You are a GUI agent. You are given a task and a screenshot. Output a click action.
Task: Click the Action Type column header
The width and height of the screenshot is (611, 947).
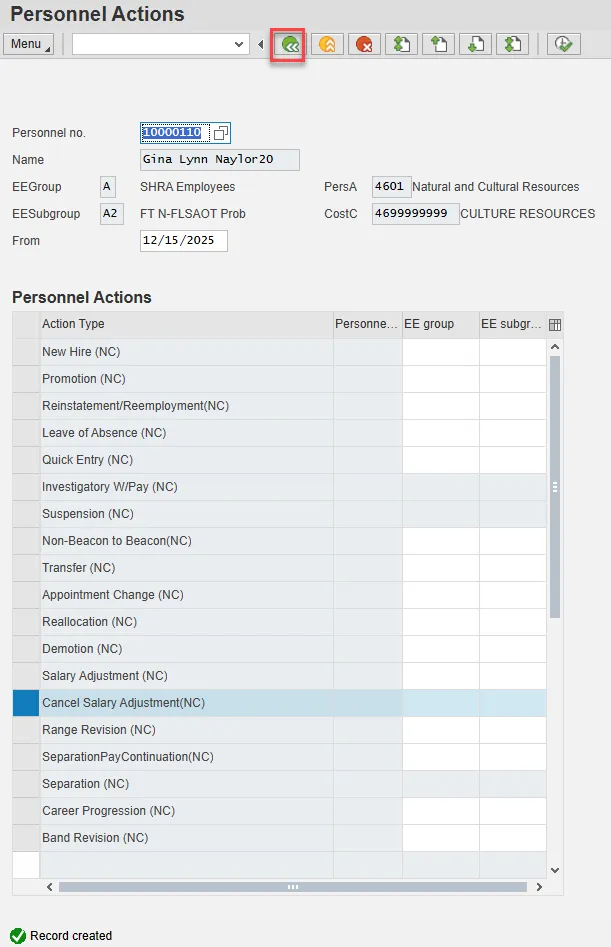(185, 324)
